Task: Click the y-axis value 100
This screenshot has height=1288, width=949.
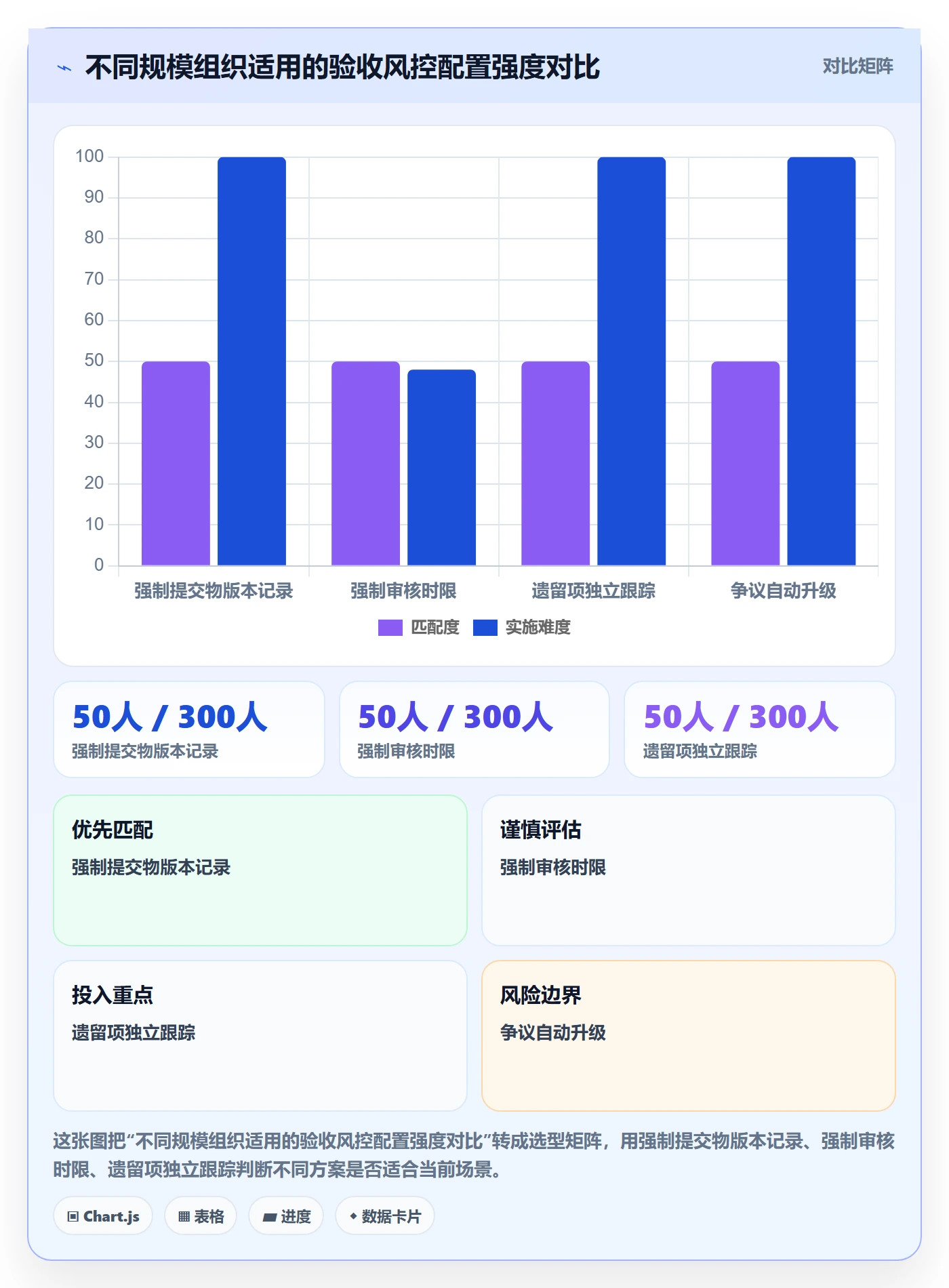Action: click(89, 157)
